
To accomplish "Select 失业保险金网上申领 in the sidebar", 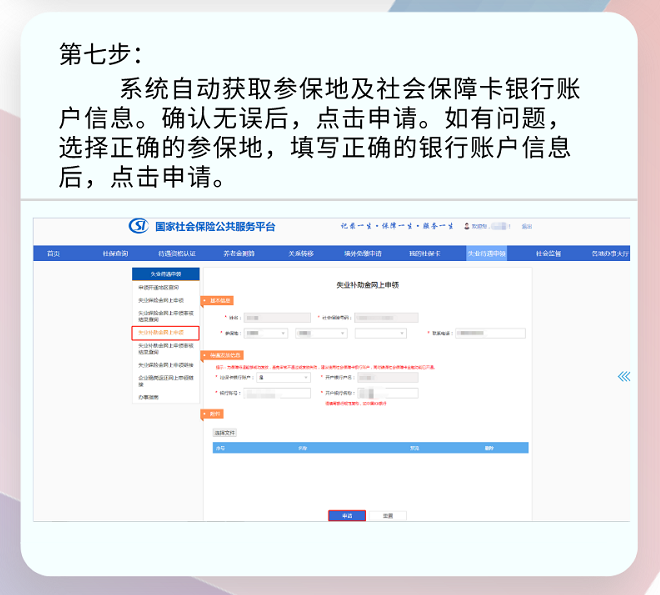I will (161, 300).
